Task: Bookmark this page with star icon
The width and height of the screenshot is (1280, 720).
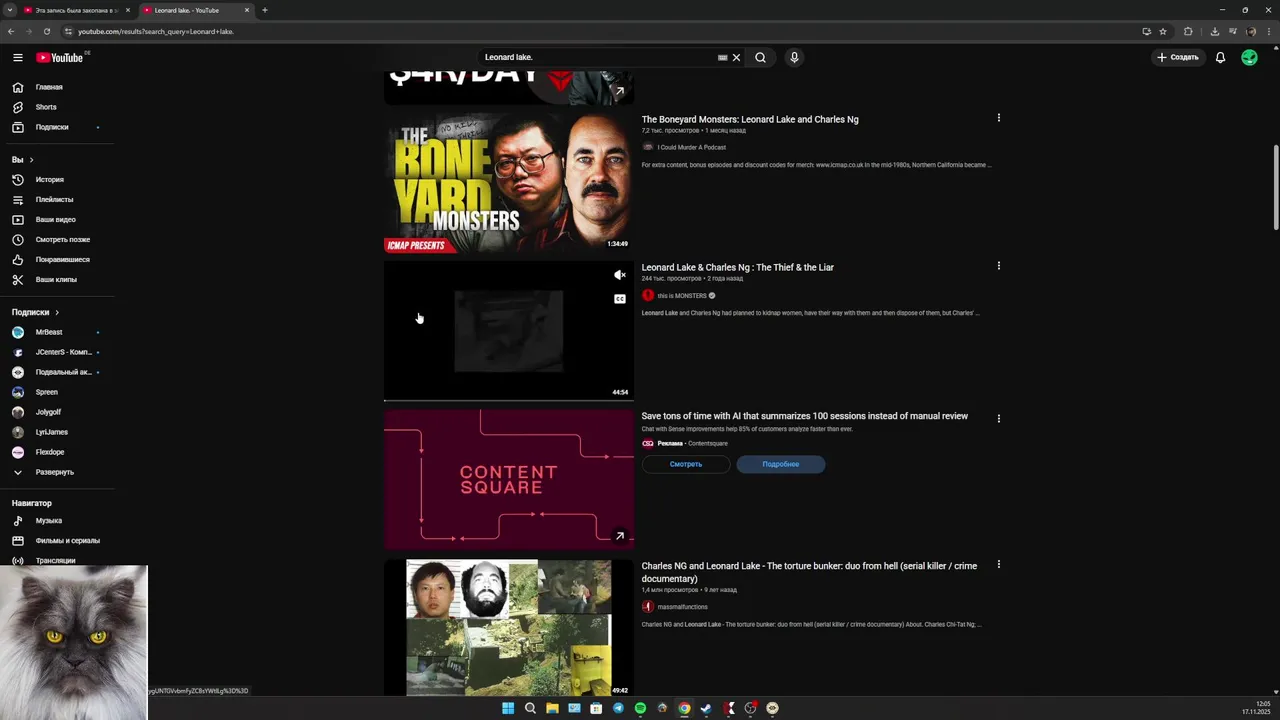Action: [x=1163, y=31]
